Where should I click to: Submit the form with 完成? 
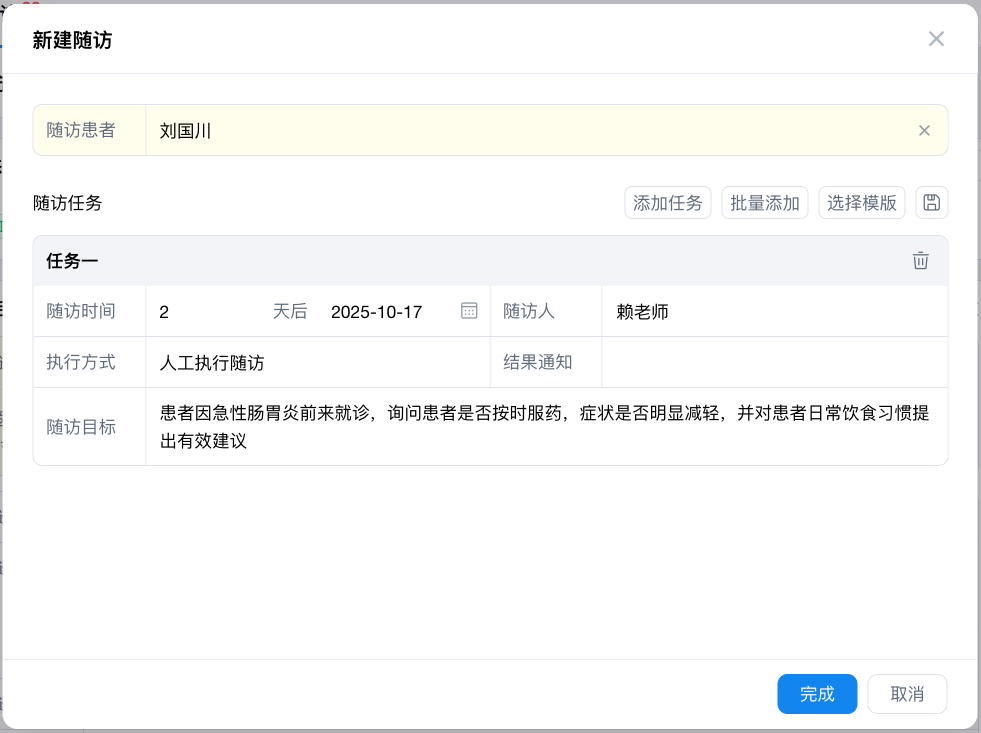coord(817,694)
